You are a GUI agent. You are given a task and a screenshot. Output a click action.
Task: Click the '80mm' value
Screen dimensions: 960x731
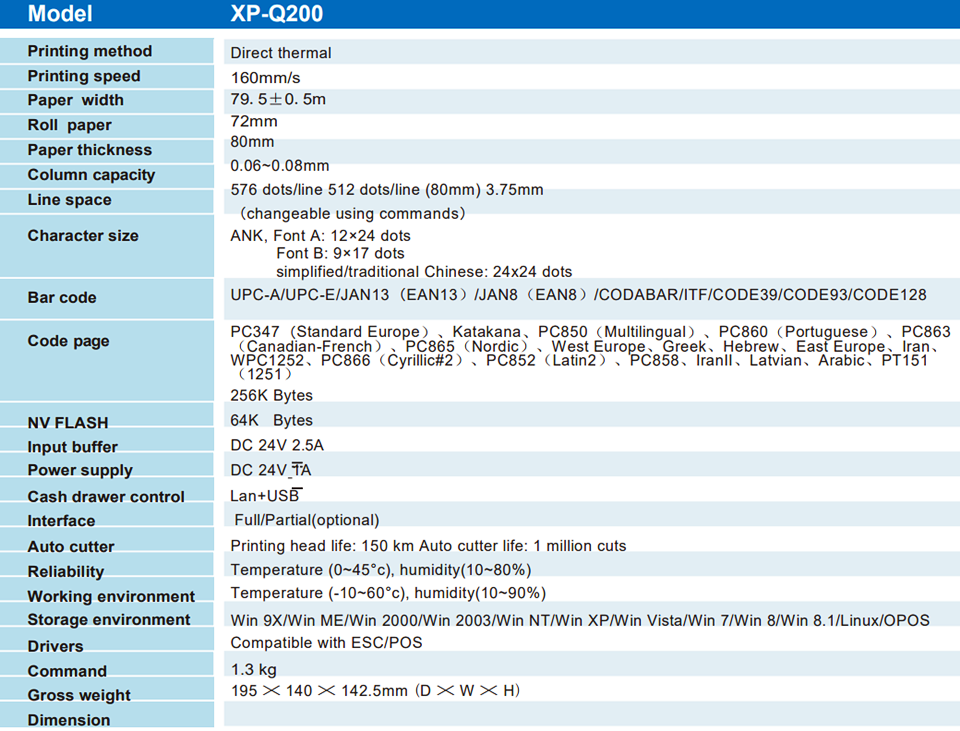[252, 141]
